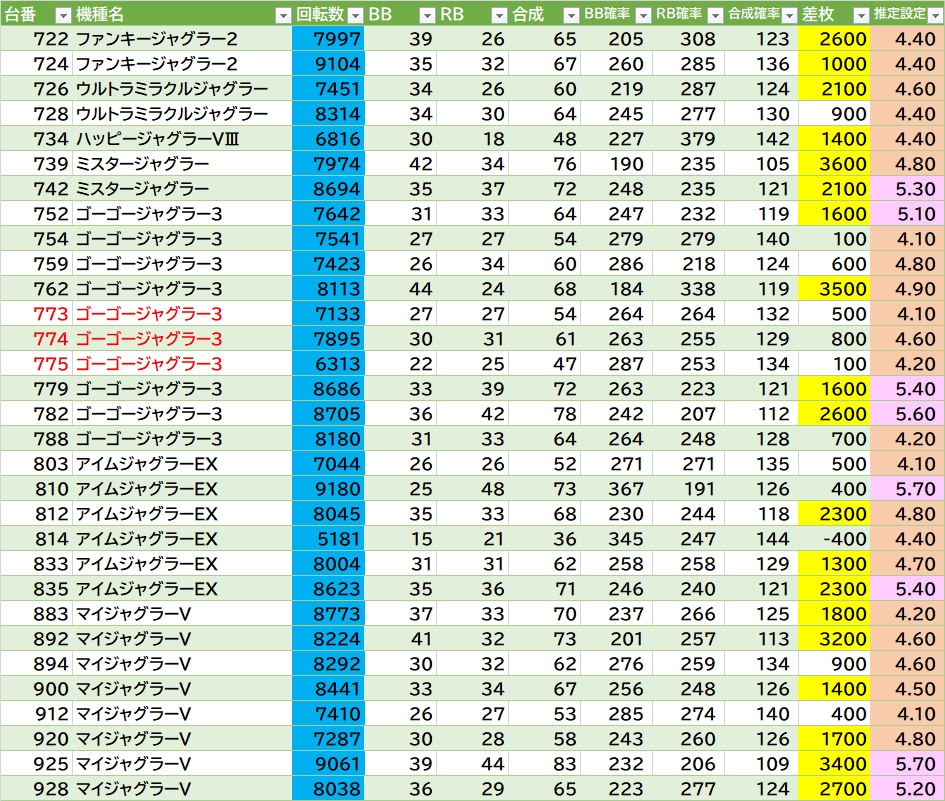Select rotation count cell 9104
This screenshot has height=801, width=945.
(328, 63)
